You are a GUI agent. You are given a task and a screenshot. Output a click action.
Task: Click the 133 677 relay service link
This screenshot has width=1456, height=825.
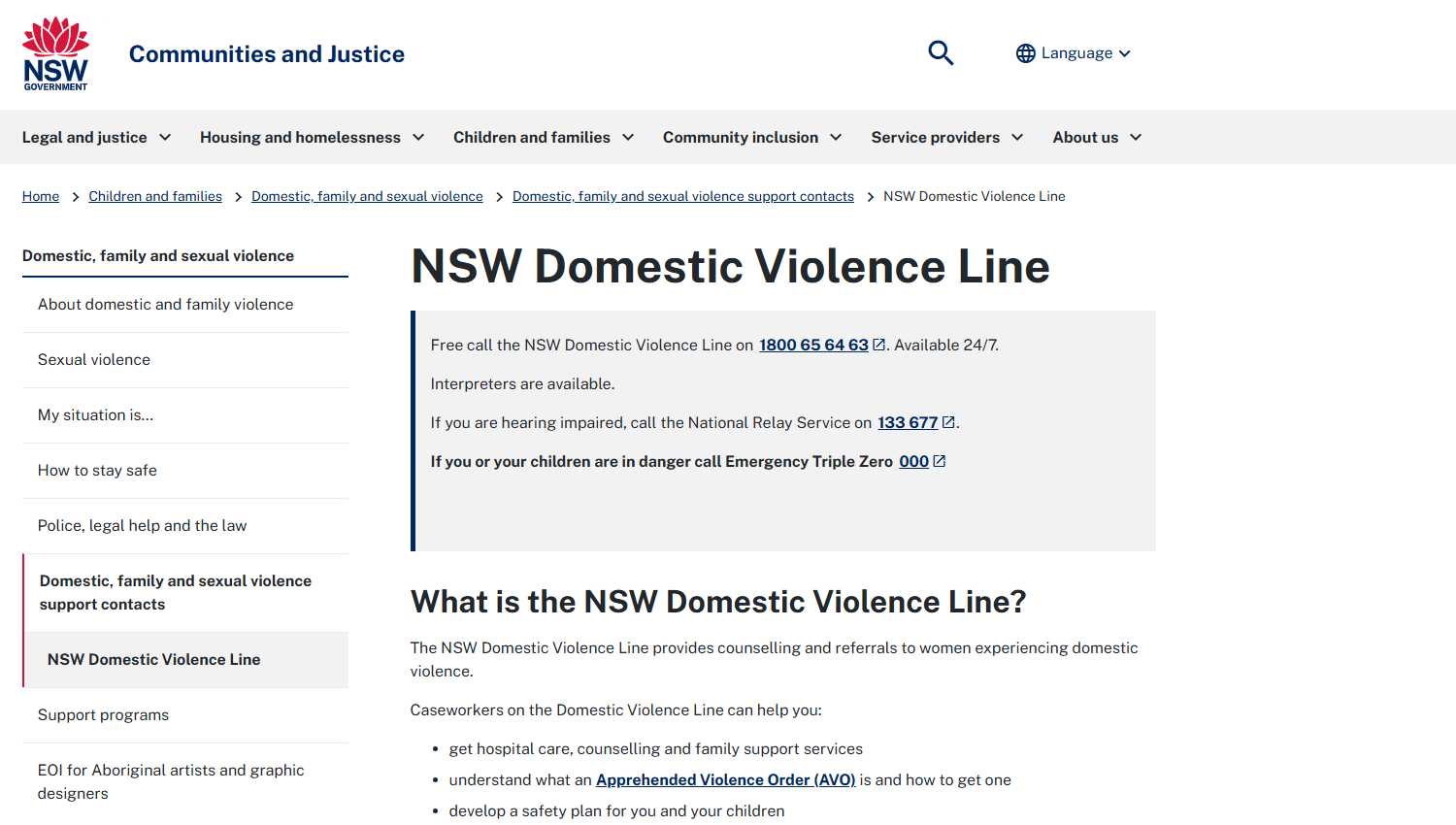coord(908,422)
